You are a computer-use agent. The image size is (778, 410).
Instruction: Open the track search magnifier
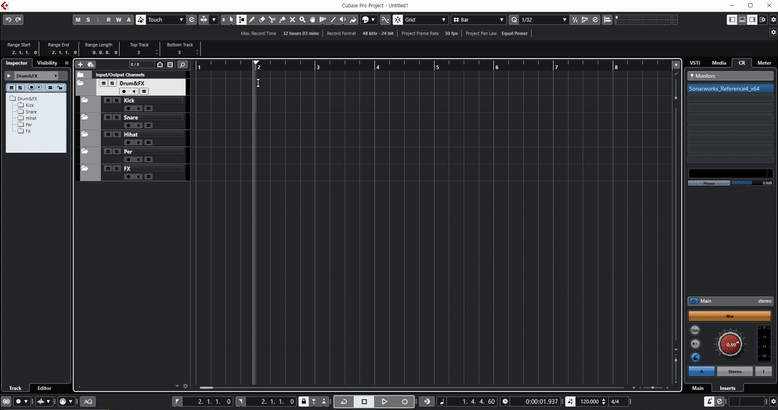182,65
